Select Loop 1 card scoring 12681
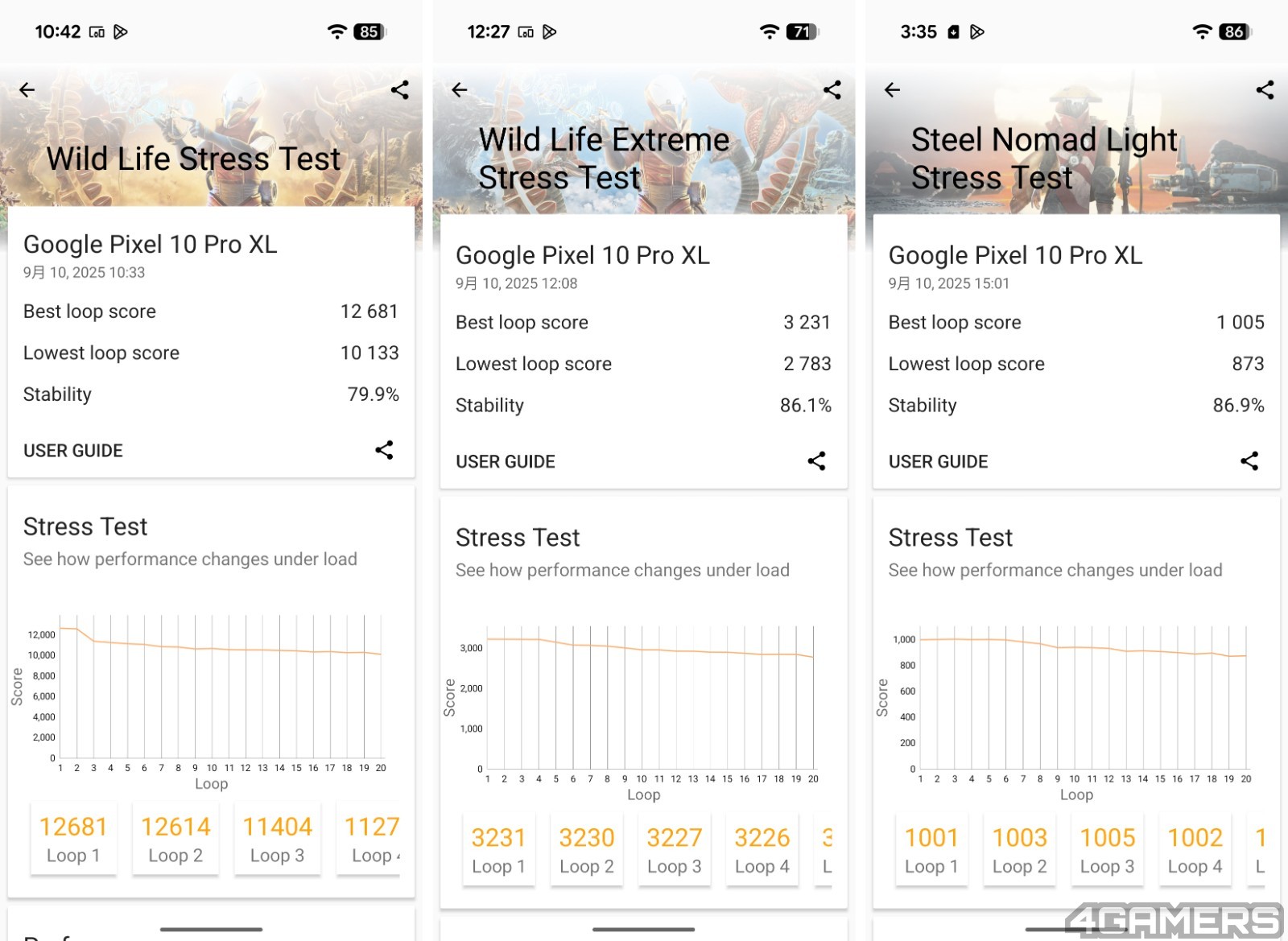Screen dimensions: 1288x941 (x=73, y=840)
